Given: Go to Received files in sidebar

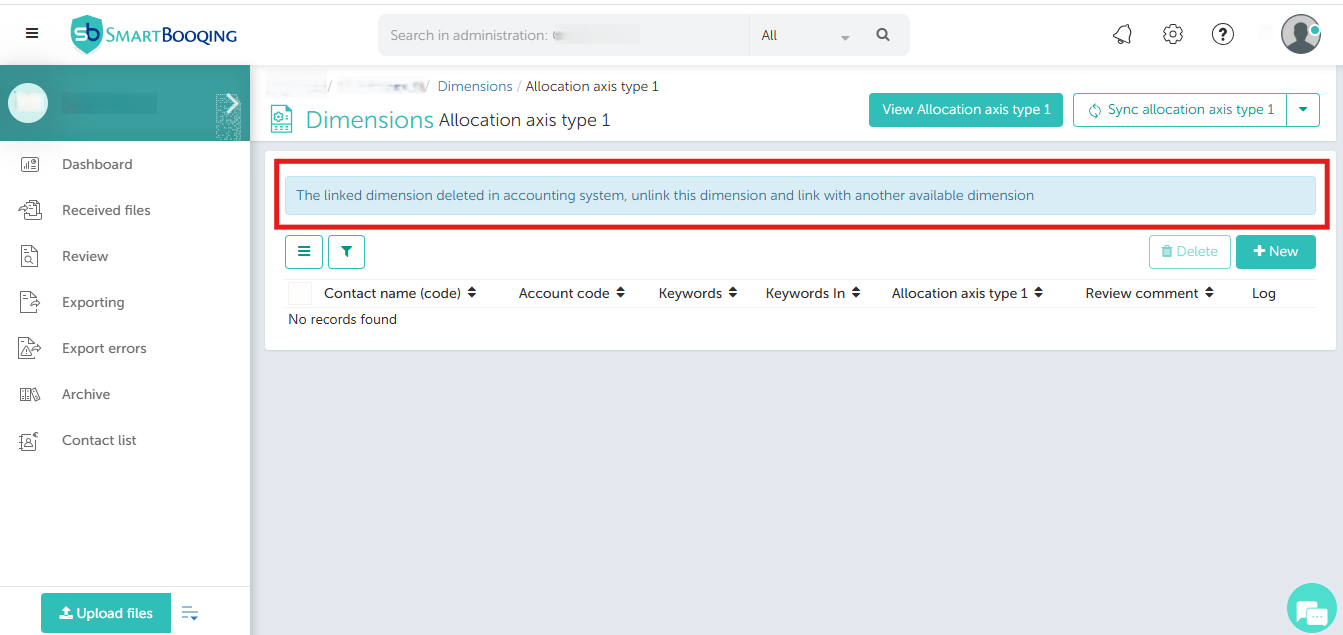Looking at the screenshot, I should tap(106, 210).
